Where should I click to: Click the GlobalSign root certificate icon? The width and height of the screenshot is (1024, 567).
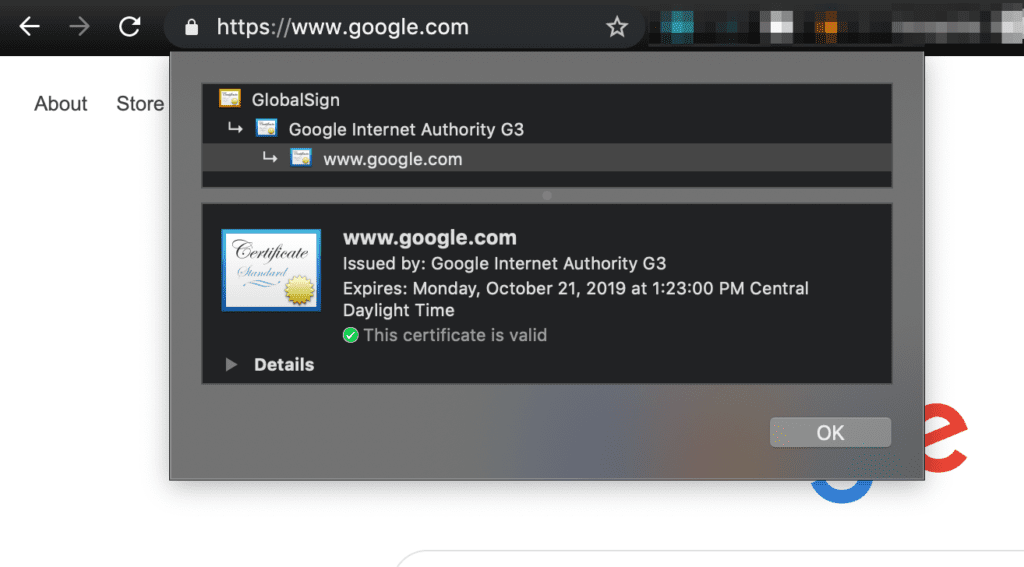pos(230,99)
